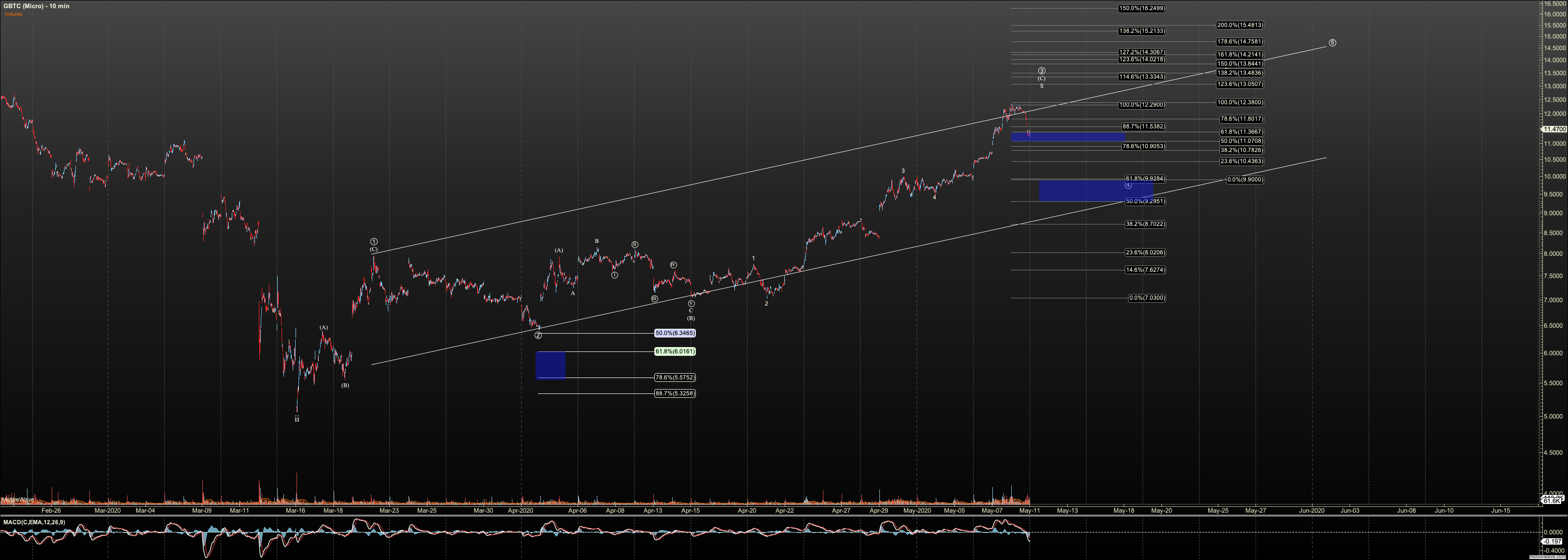
Task: Select the large blue wave 4 target box
Action: pyautogui.click(x=1084, y=191)
